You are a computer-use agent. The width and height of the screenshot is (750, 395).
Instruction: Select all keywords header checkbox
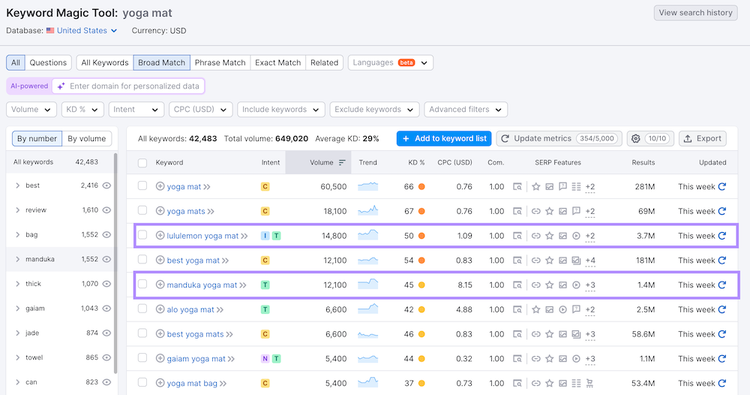143,163
